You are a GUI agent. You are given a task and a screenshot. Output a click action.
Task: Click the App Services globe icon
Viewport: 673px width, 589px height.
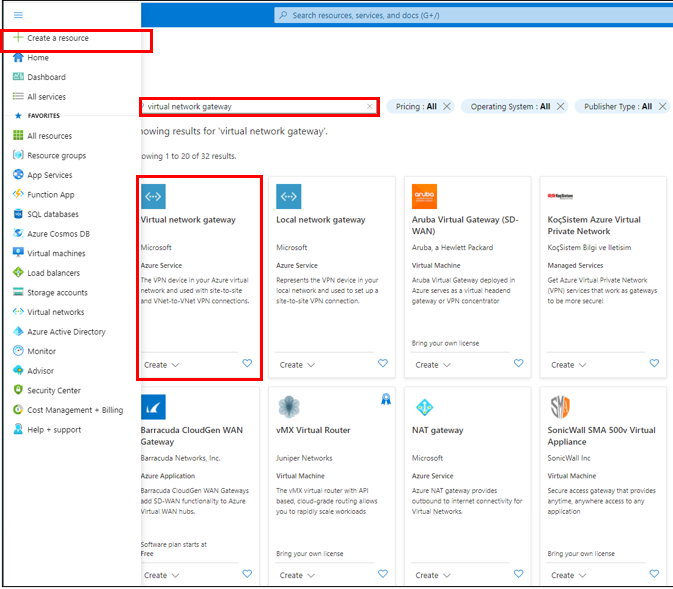click(x=18, y=175)
